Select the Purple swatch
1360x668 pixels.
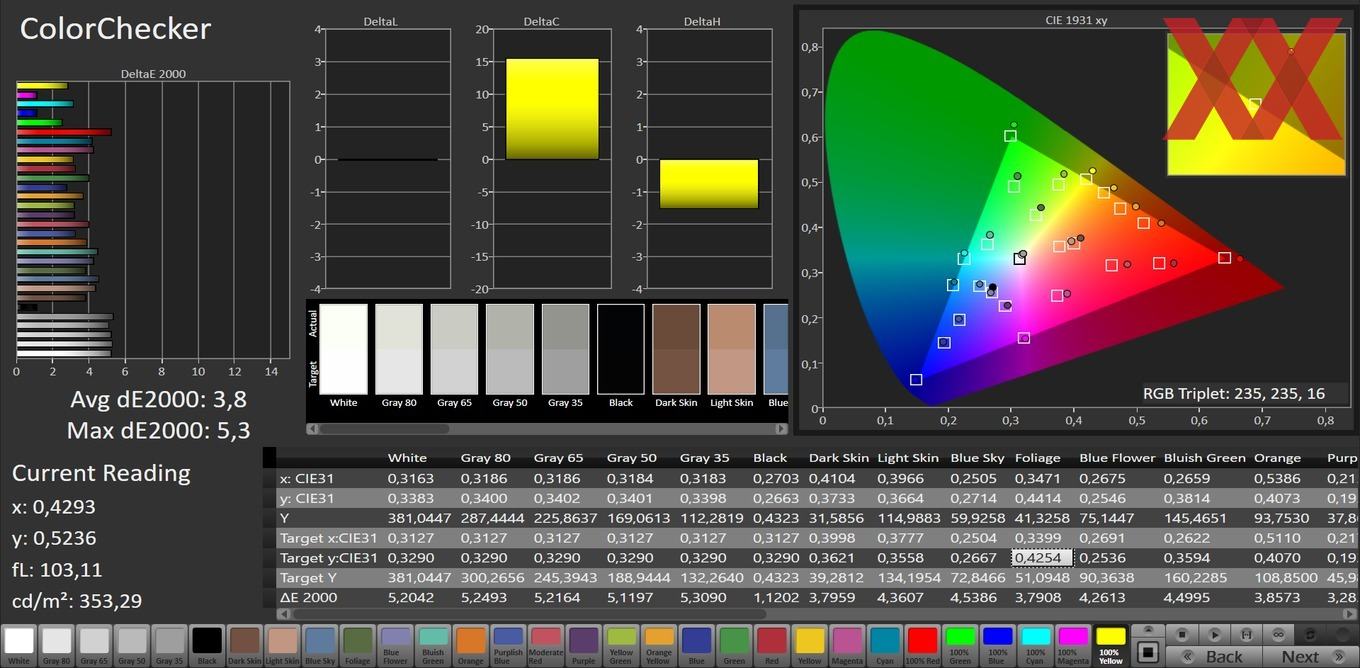583,645
